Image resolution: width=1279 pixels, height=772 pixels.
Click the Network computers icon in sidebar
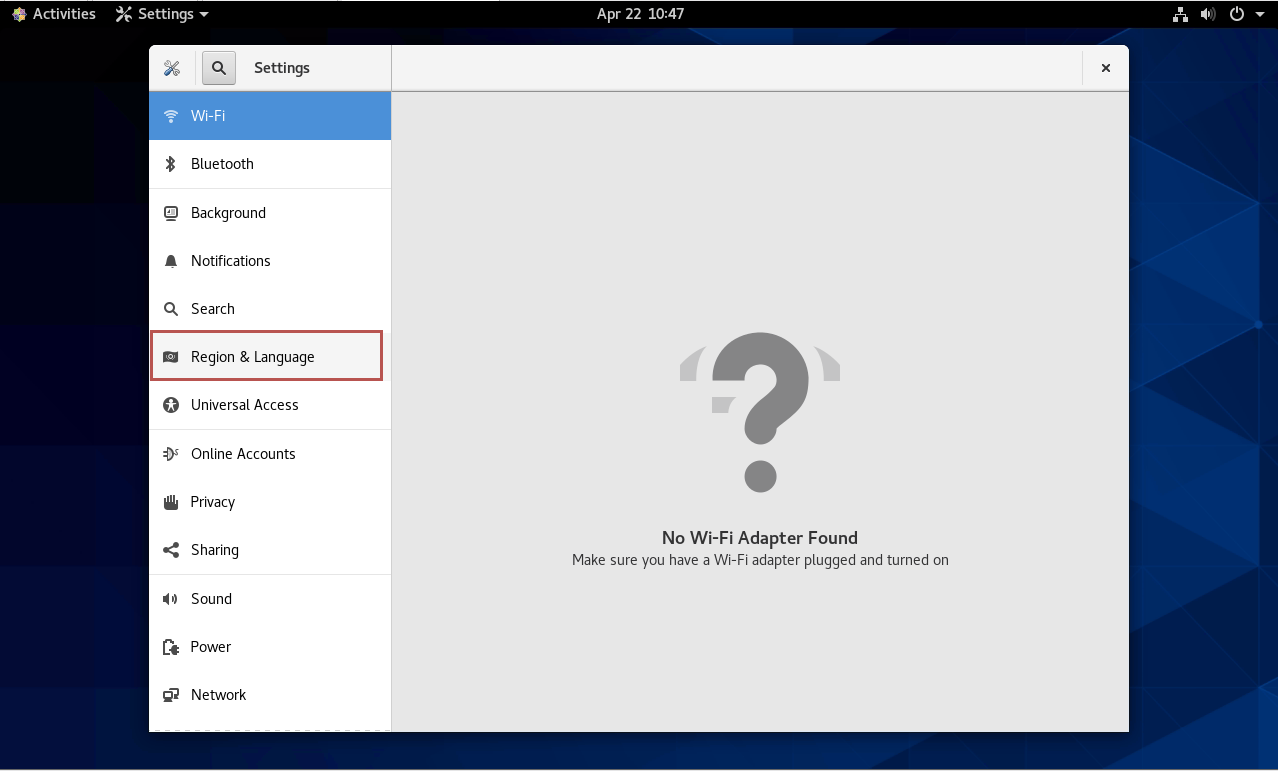pos(171,695)
